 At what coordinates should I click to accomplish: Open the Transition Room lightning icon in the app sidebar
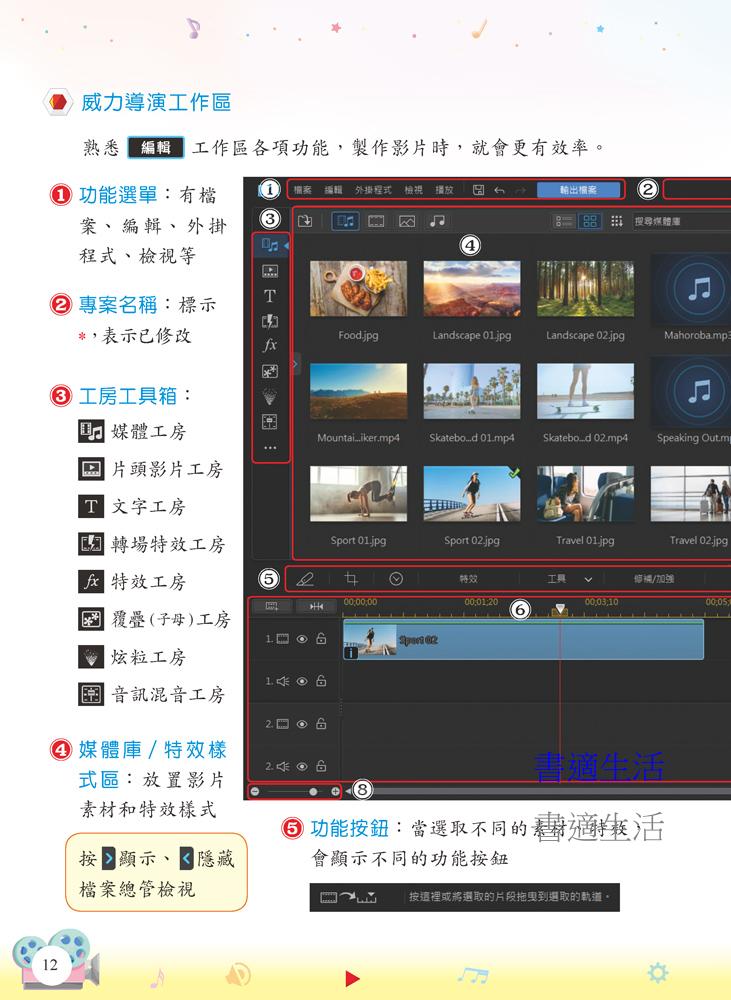270,321
